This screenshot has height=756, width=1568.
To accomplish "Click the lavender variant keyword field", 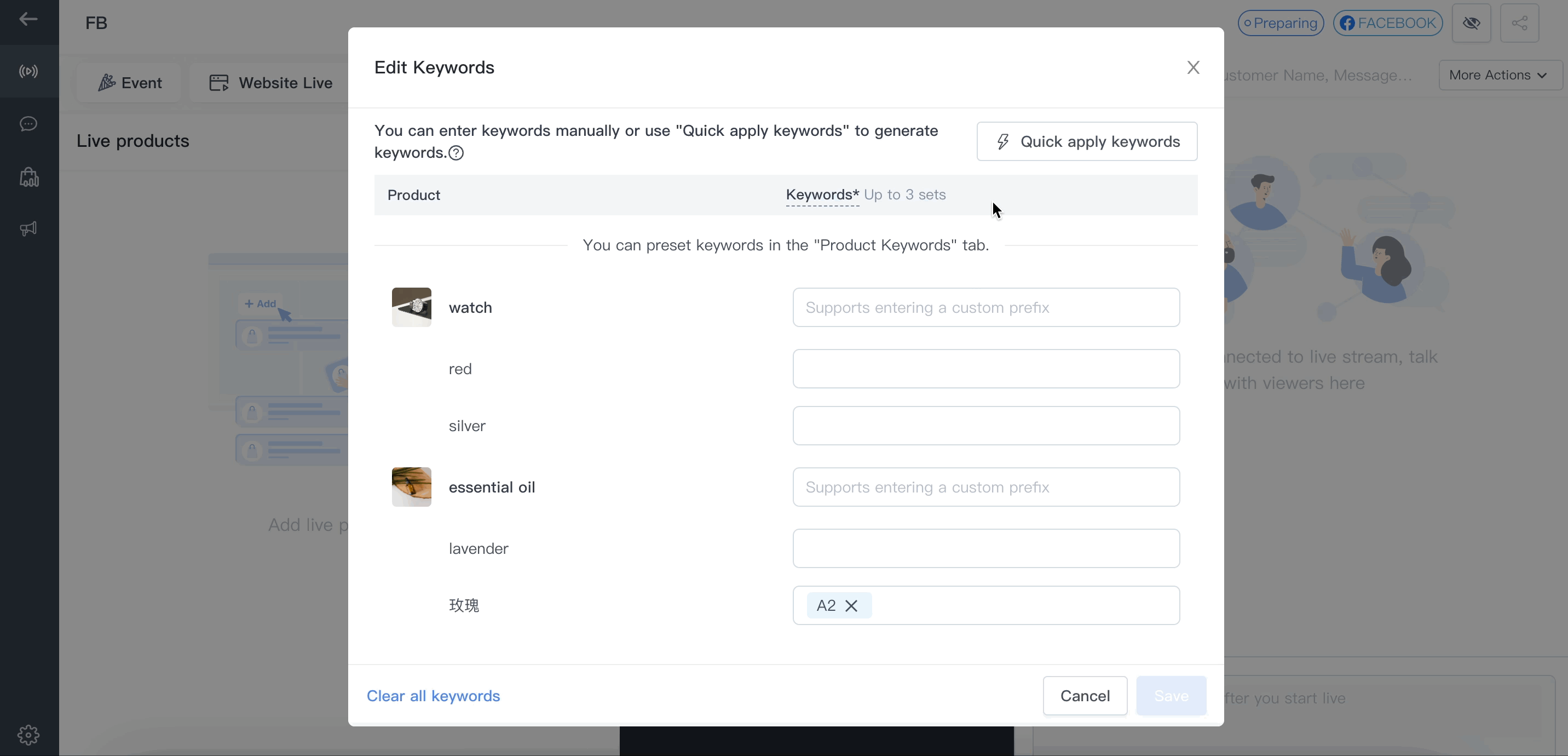I will pos(986,548).
